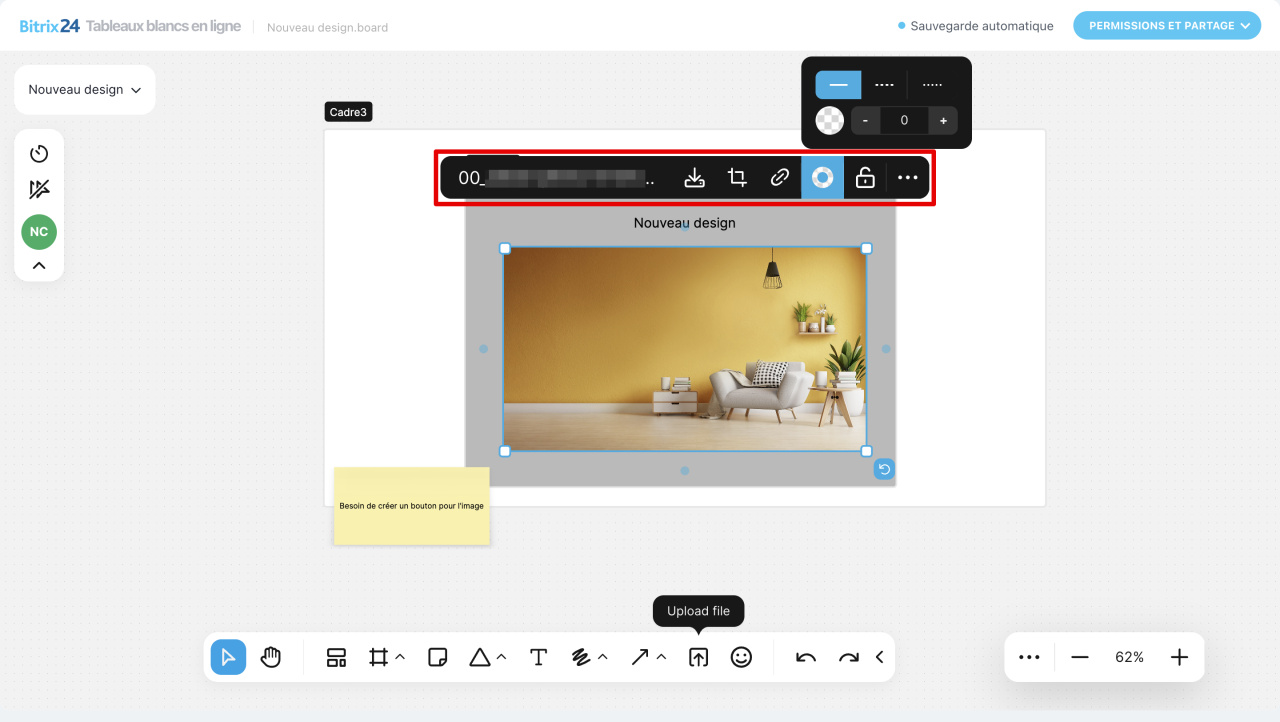The image size is (1280, 722).
Task: Click the border width value field
Action: (904, 120)
